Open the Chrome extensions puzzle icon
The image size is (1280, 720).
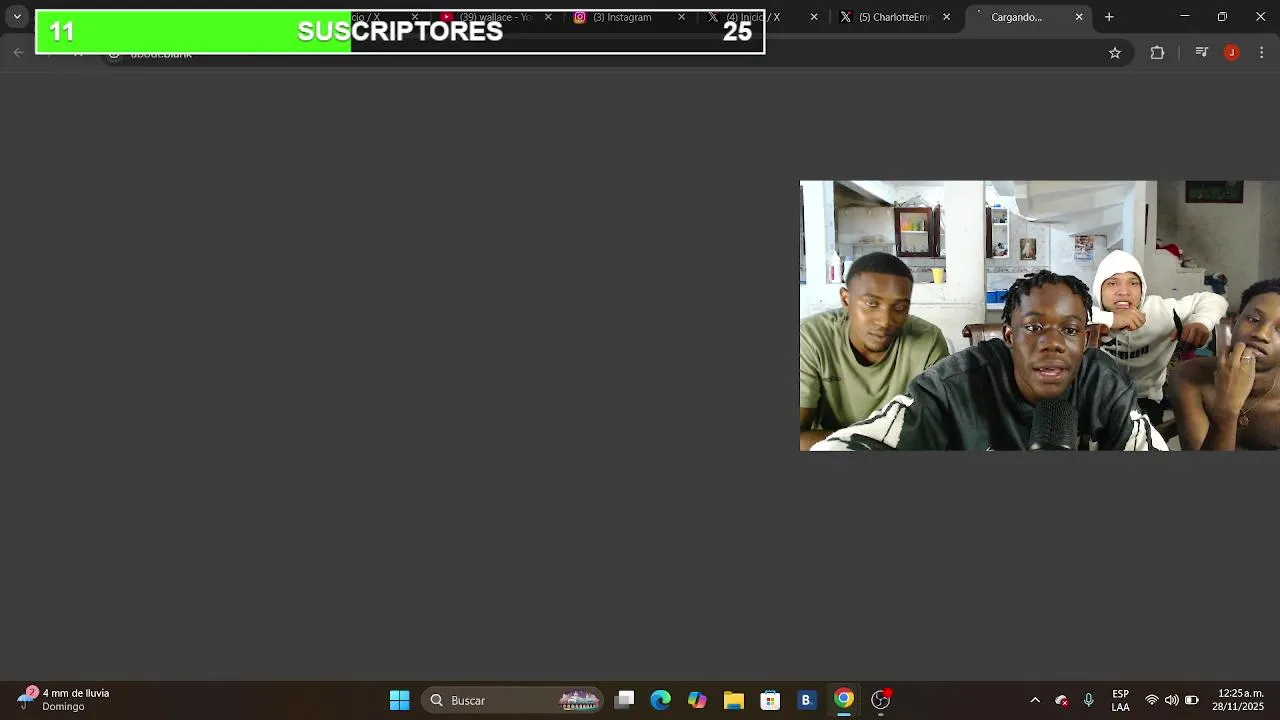(x=1158, y=53)
